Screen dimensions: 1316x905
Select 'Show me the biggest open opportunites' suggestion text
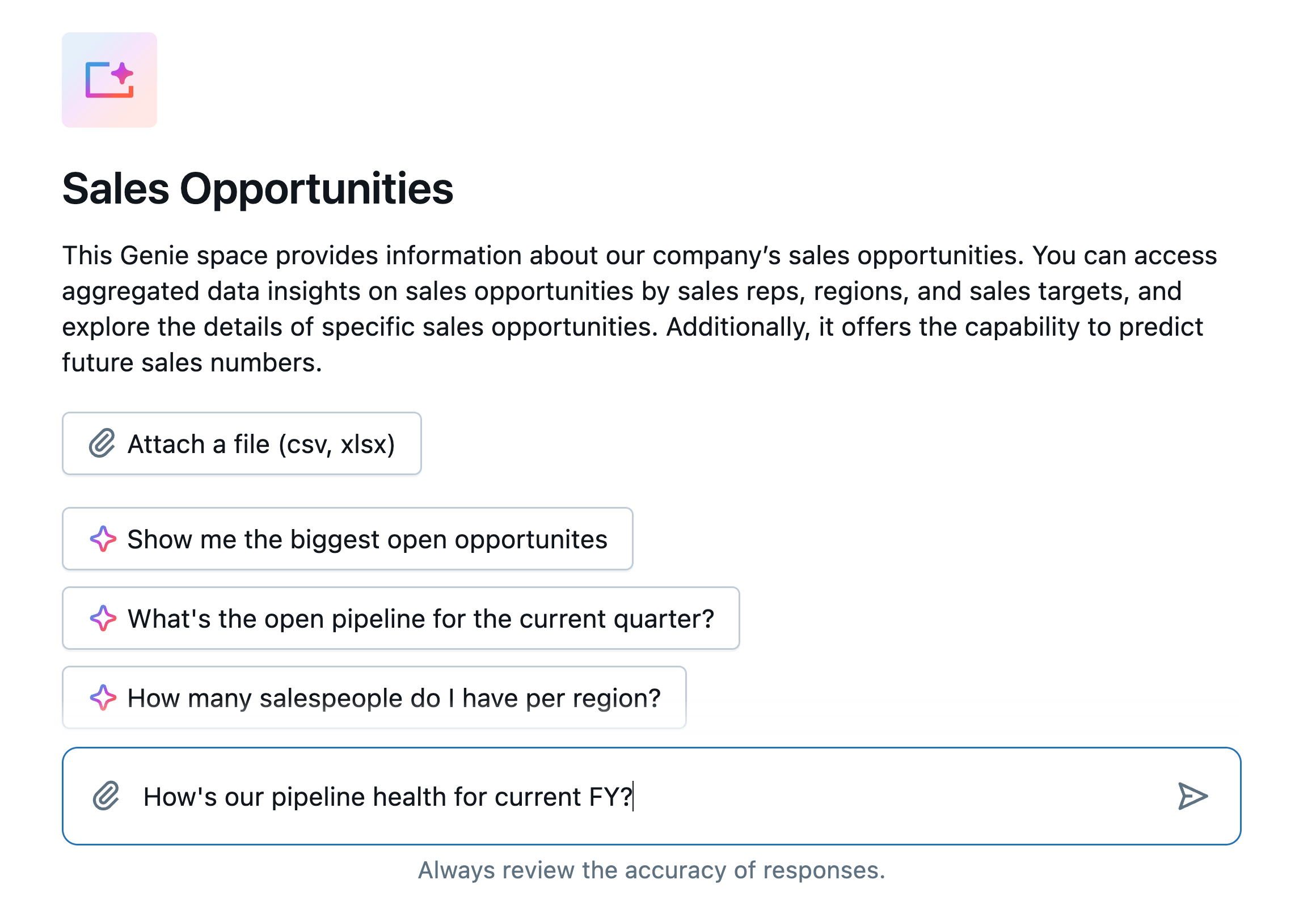(x=367, y=539)
